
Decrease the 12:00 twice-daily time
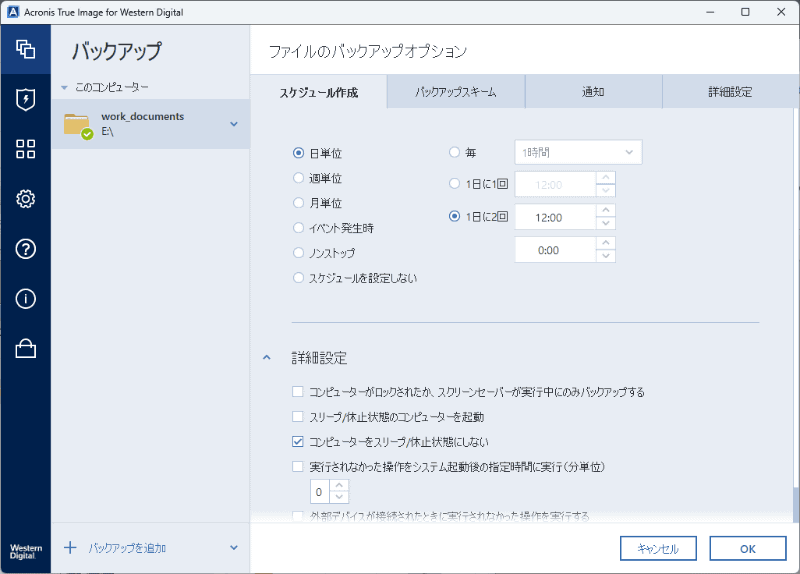[606, 223]
